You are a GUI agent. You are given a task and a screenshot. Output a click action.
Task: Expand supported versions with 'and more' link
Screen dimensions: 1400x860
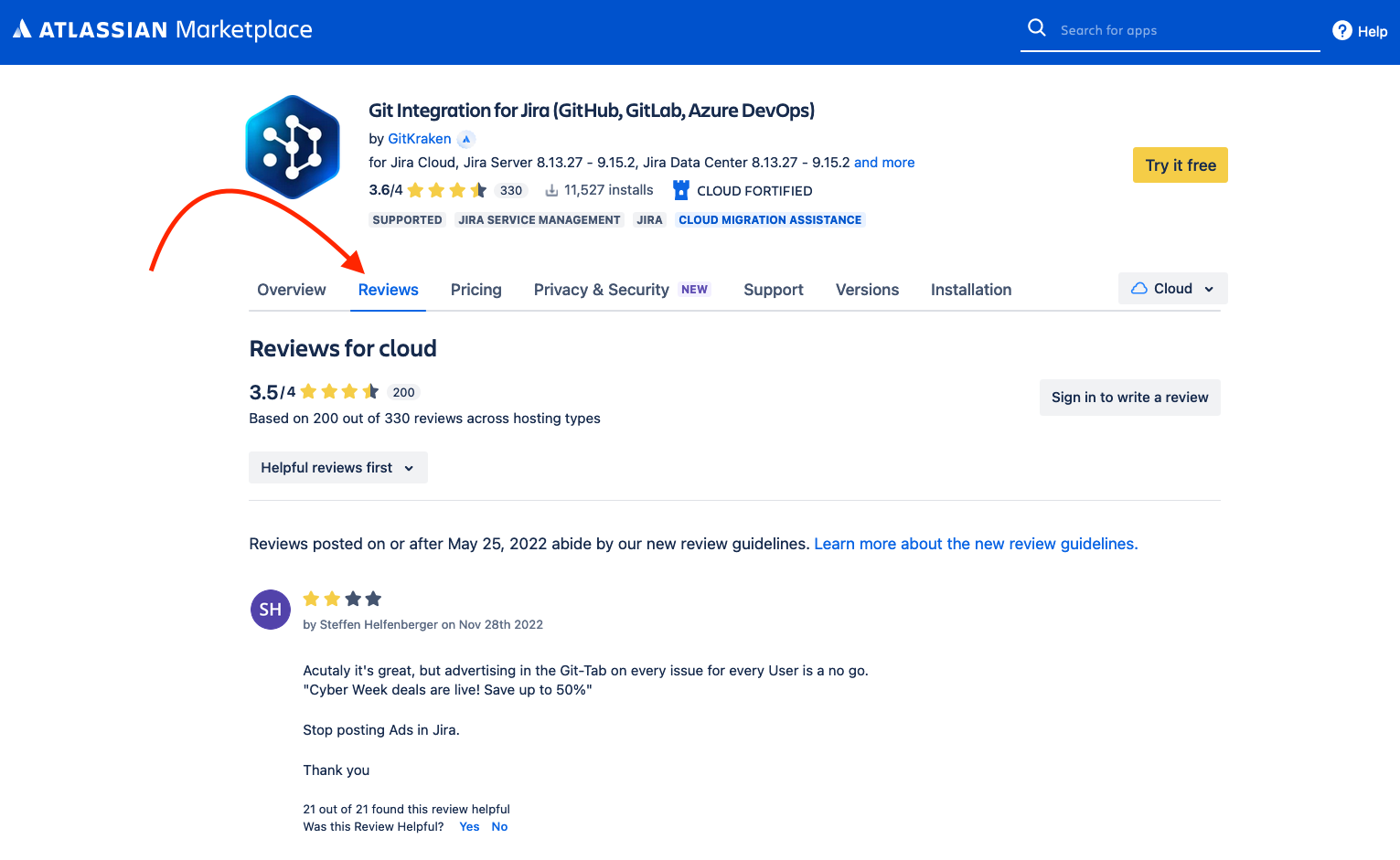point(883,162)
